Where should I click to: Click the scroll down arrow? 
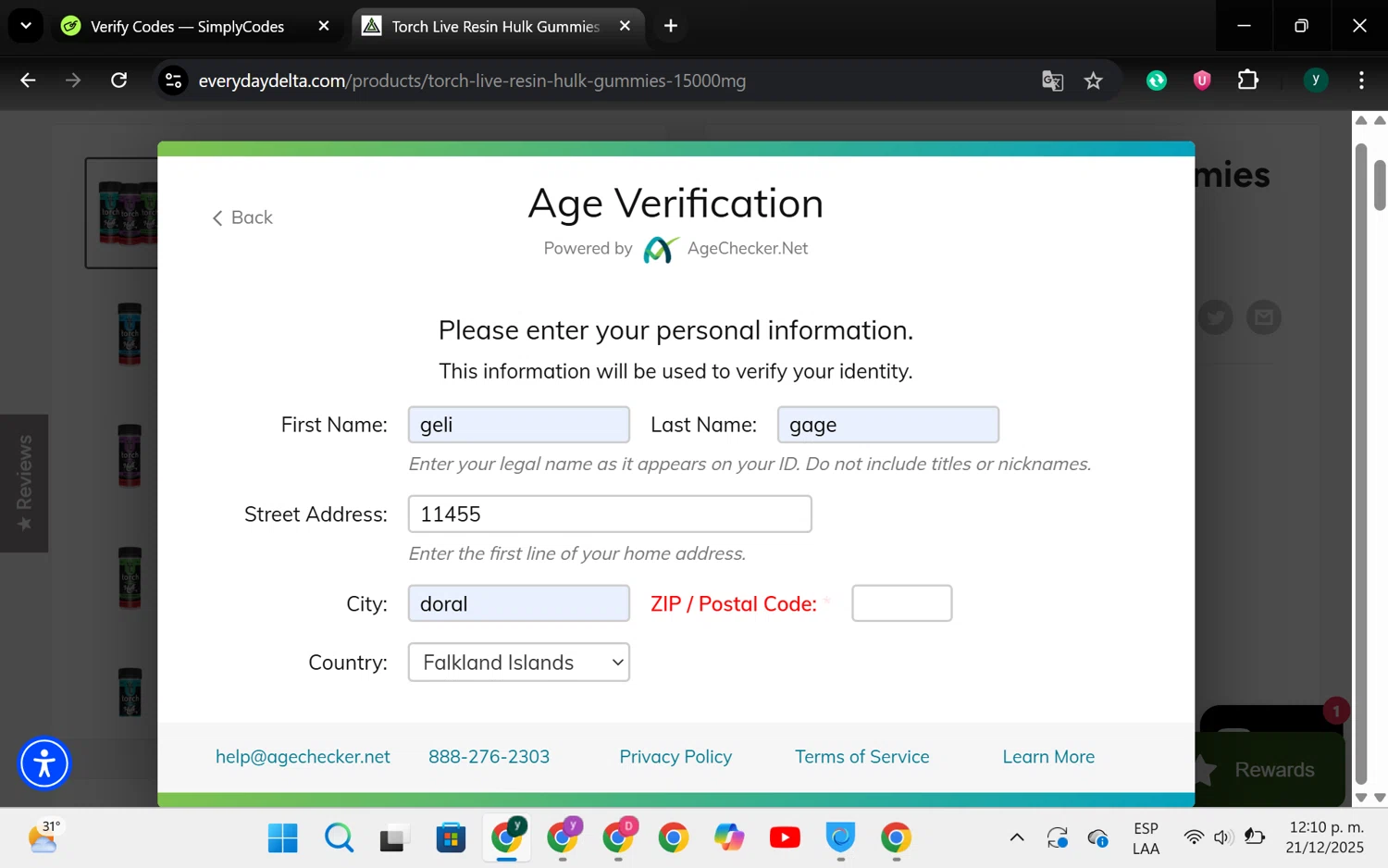[x=1380, y=797]
